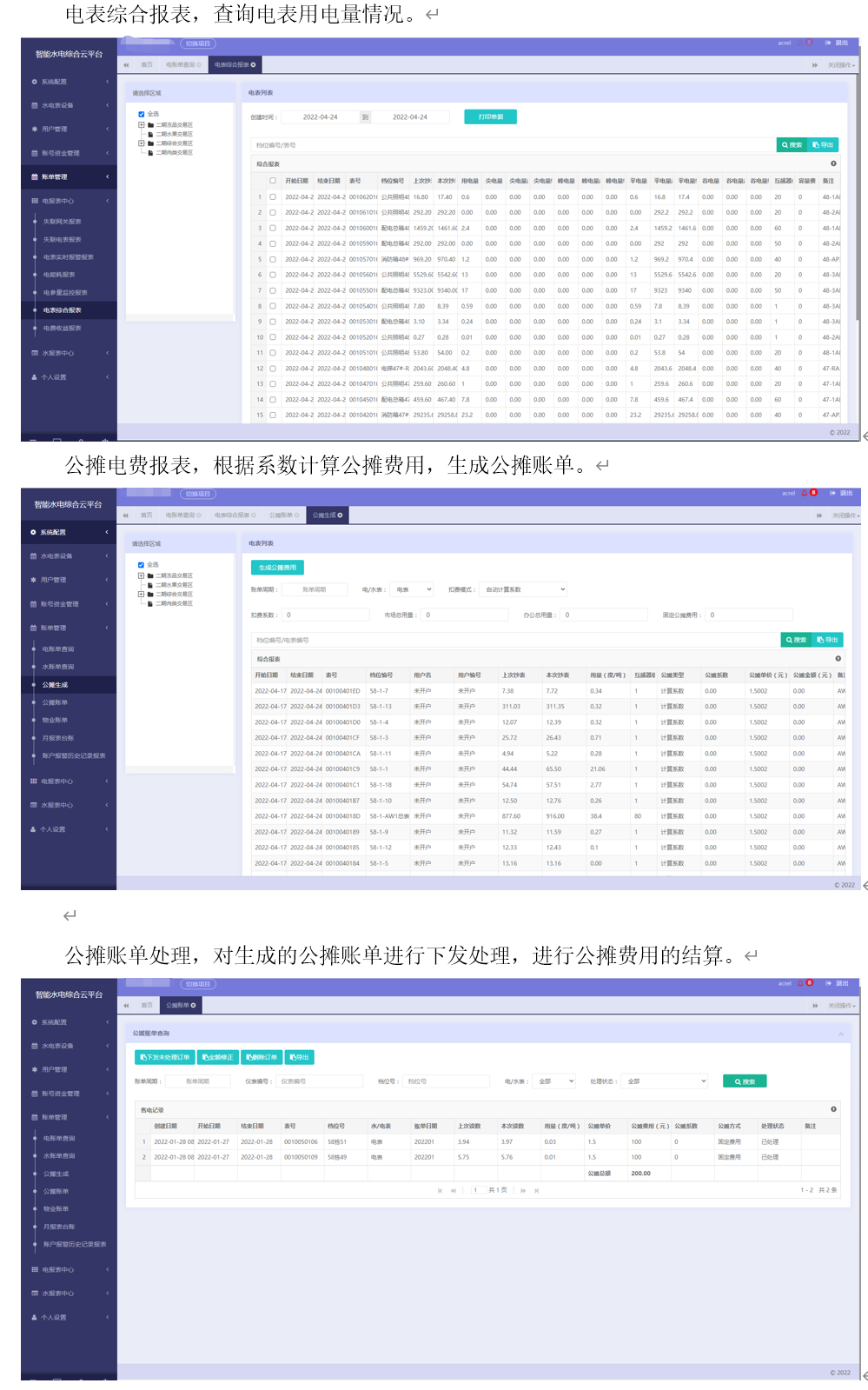Open 水电表设备 icon in 电表综合报表 screenshot sidebar
Image resolution: width=868 pixels, height=1390 pixels.
(34, 105)
